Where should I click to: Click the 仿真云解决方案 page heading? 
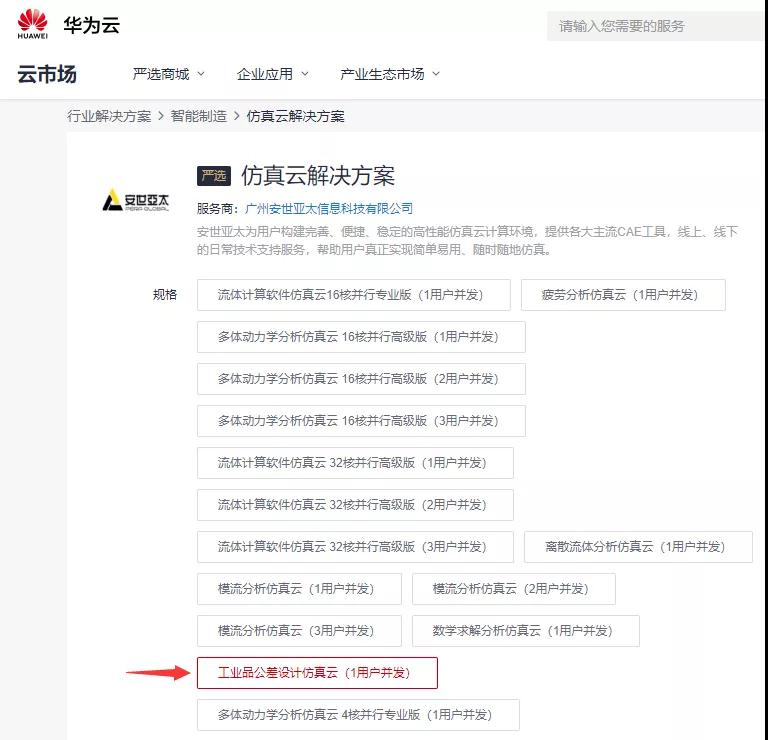318,176
